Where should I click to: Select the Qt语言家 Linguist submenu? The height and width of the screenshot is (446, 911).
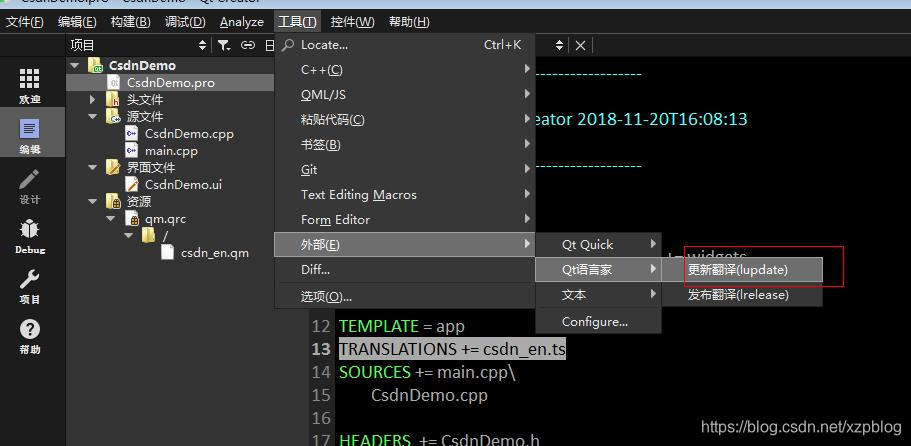[x=598, y=269]
